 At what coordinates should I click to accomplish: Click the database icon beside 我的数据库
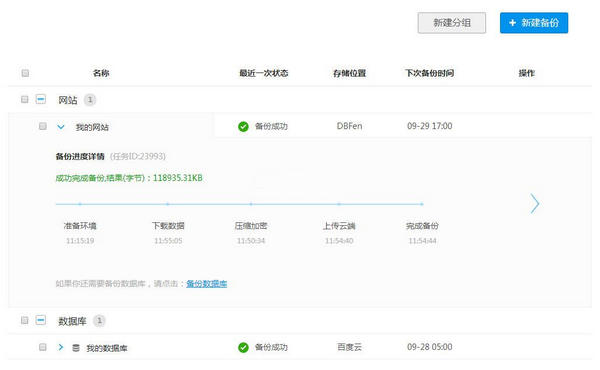(x=76, y=348)
